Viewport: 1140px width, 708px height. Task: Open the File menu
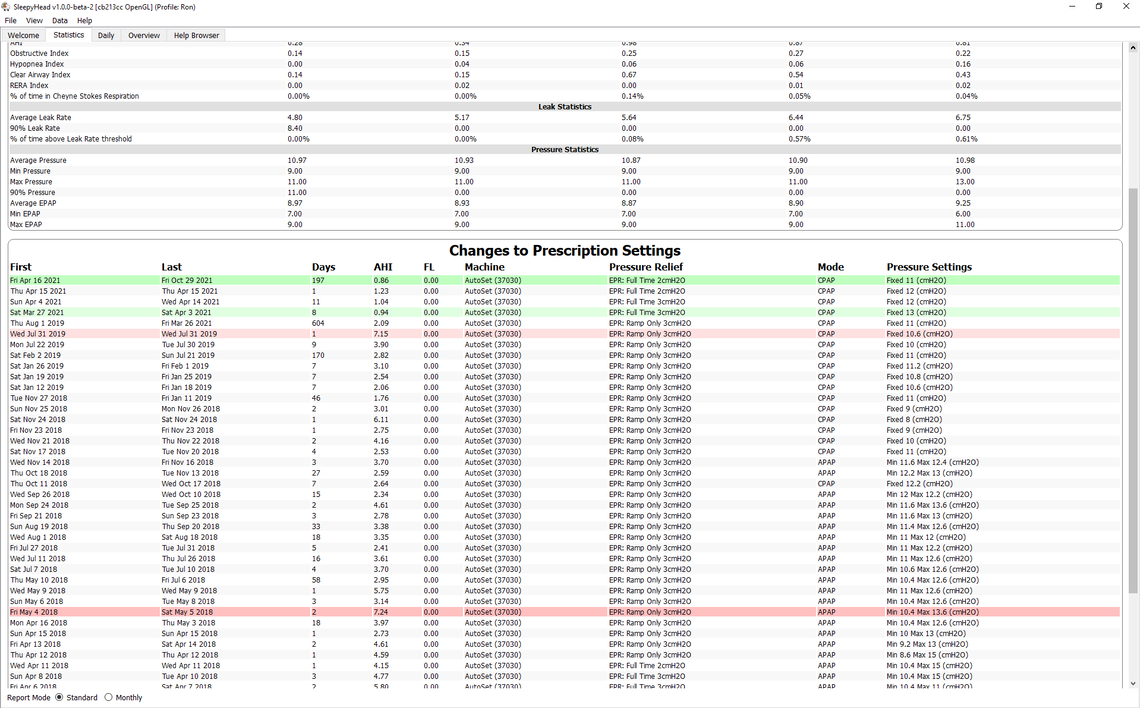(x=10, y=20)
